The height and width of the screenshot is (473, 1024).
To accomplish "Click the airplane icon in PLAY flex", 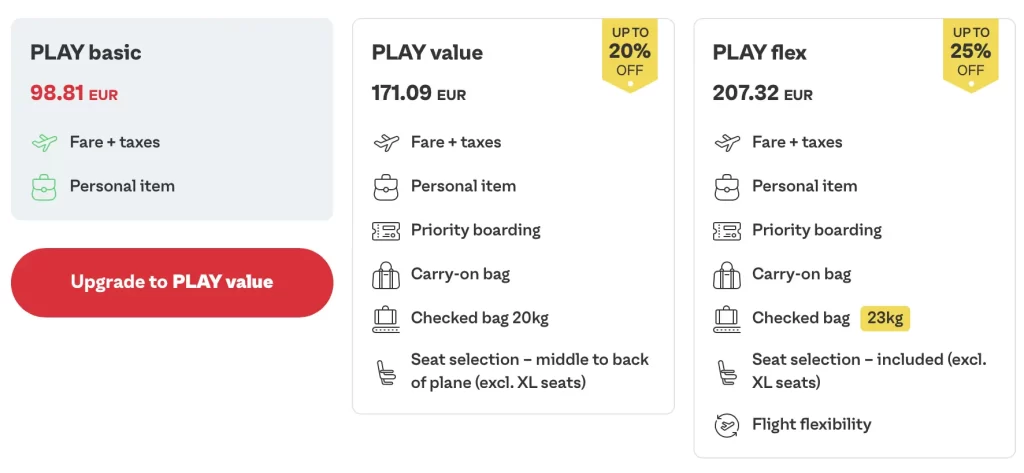I will coord(727,142).
